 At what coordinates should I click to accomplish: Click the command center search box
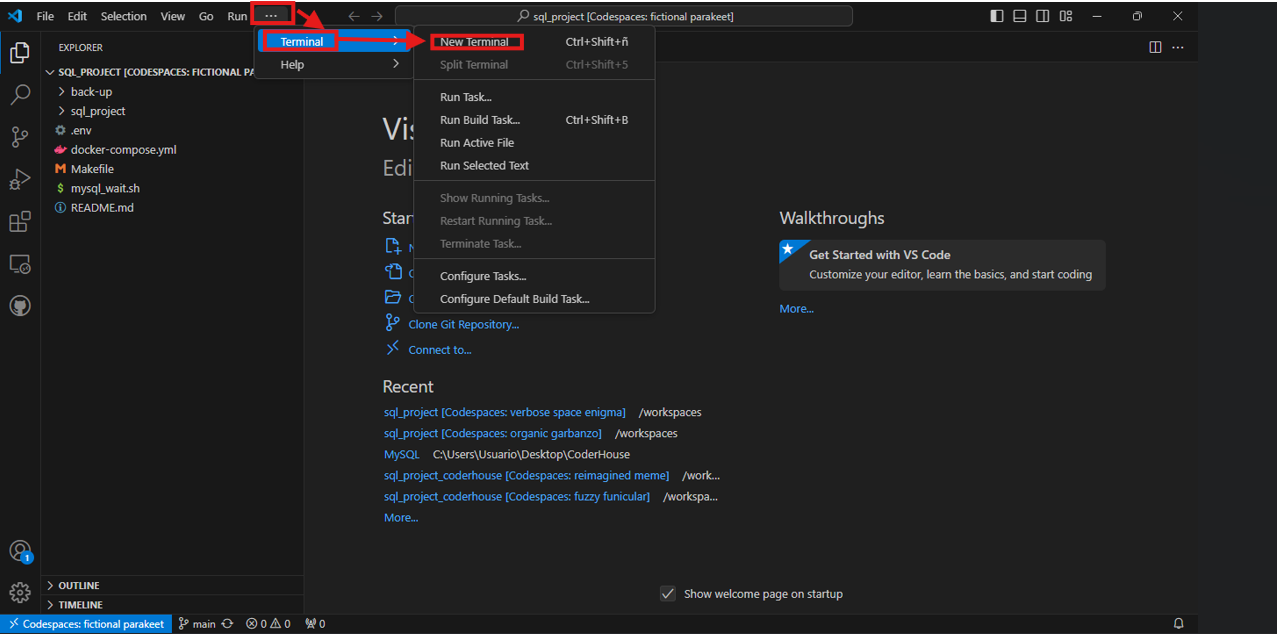624,16
